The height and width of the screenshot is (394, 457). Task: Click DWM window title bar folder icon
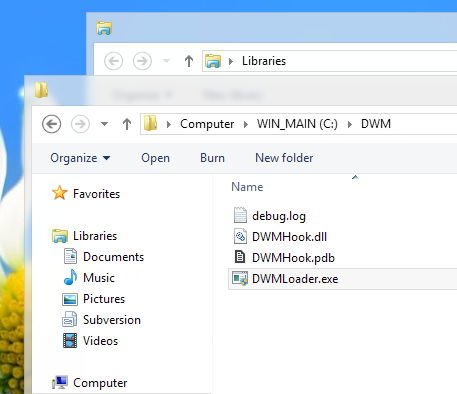(x=41, y=90)
